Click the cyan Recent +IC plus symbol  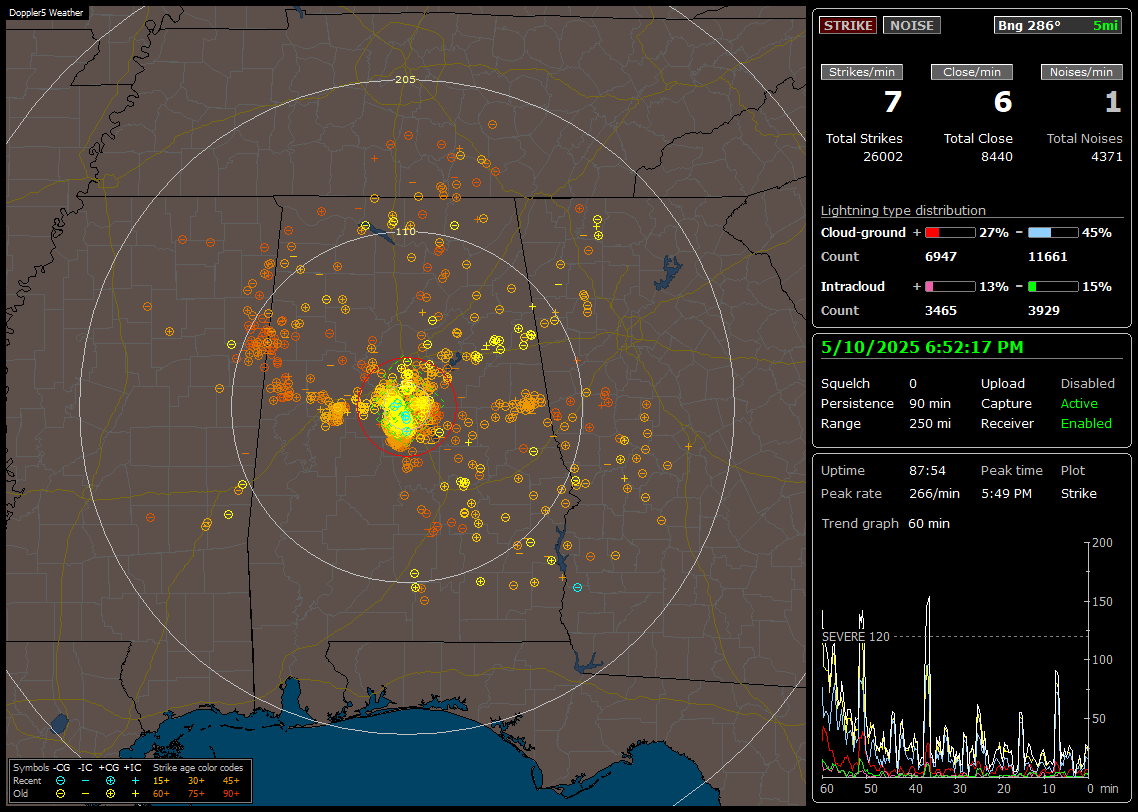[x=135, y=781]
